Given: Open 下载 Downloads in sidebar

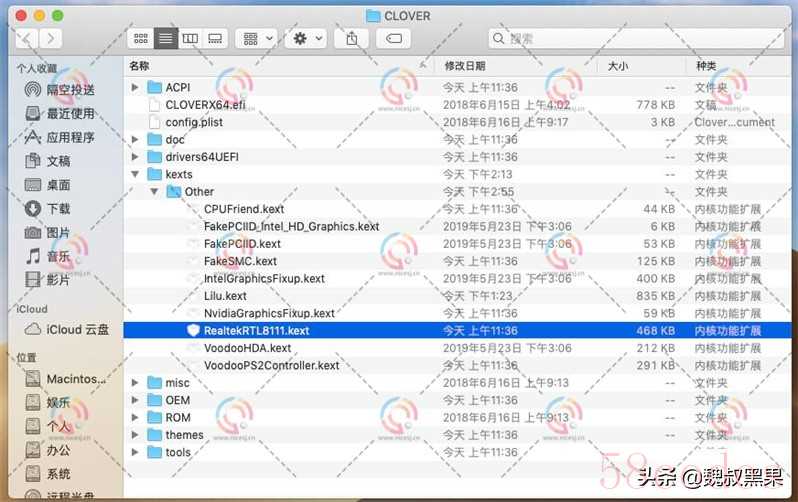Looking at the screenshot, I should [x=48, y=209].
